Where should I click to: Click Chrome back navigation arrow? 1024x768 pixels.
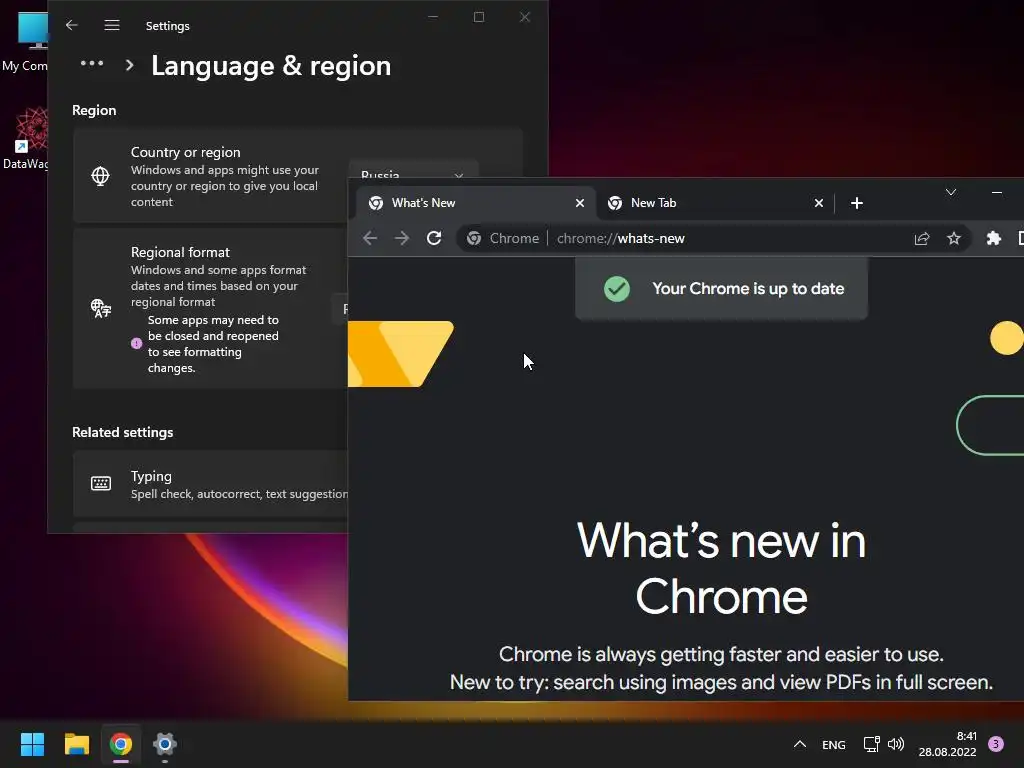point(370,238)
